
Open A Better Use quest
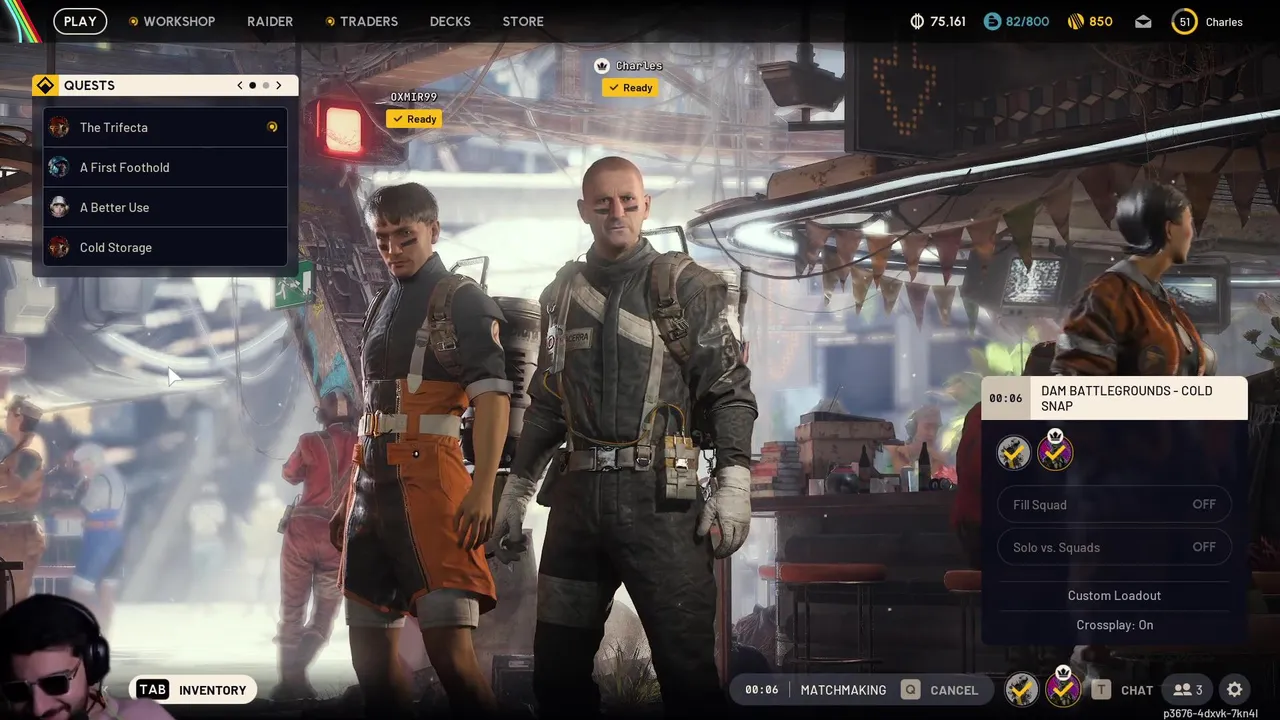pyautogui.click(x=165, y=207)
